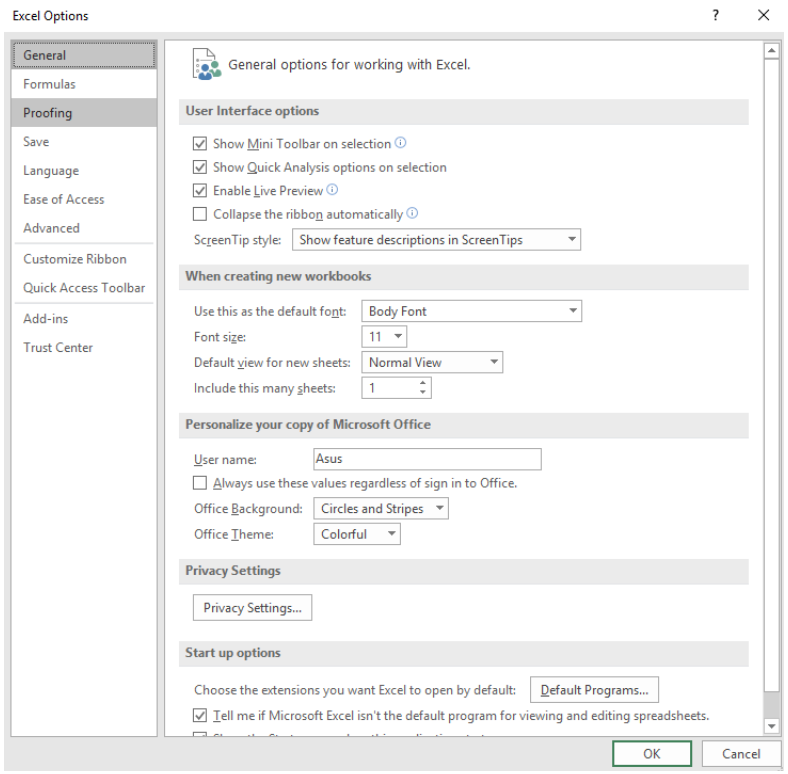This screenshot has height=774, width=788.
Task: Click the Privacy Settings... button
Action: click(252, 608)
